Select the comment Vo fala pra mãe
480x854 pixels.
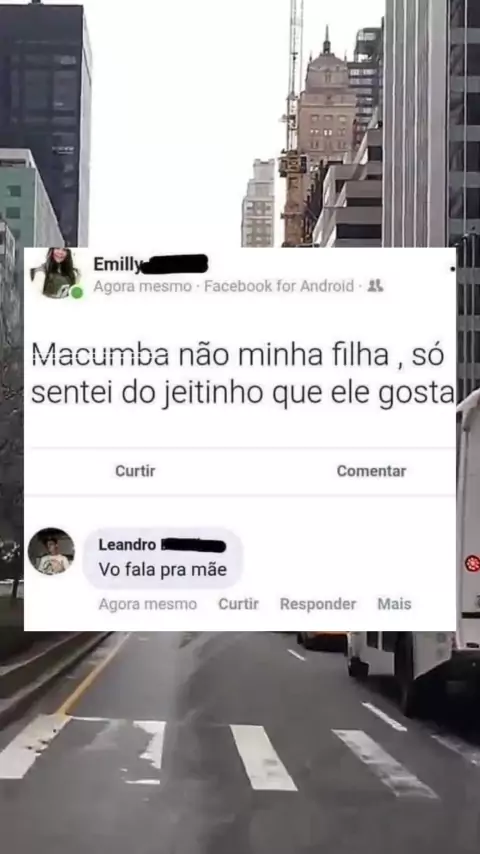(x=162, y=570)
